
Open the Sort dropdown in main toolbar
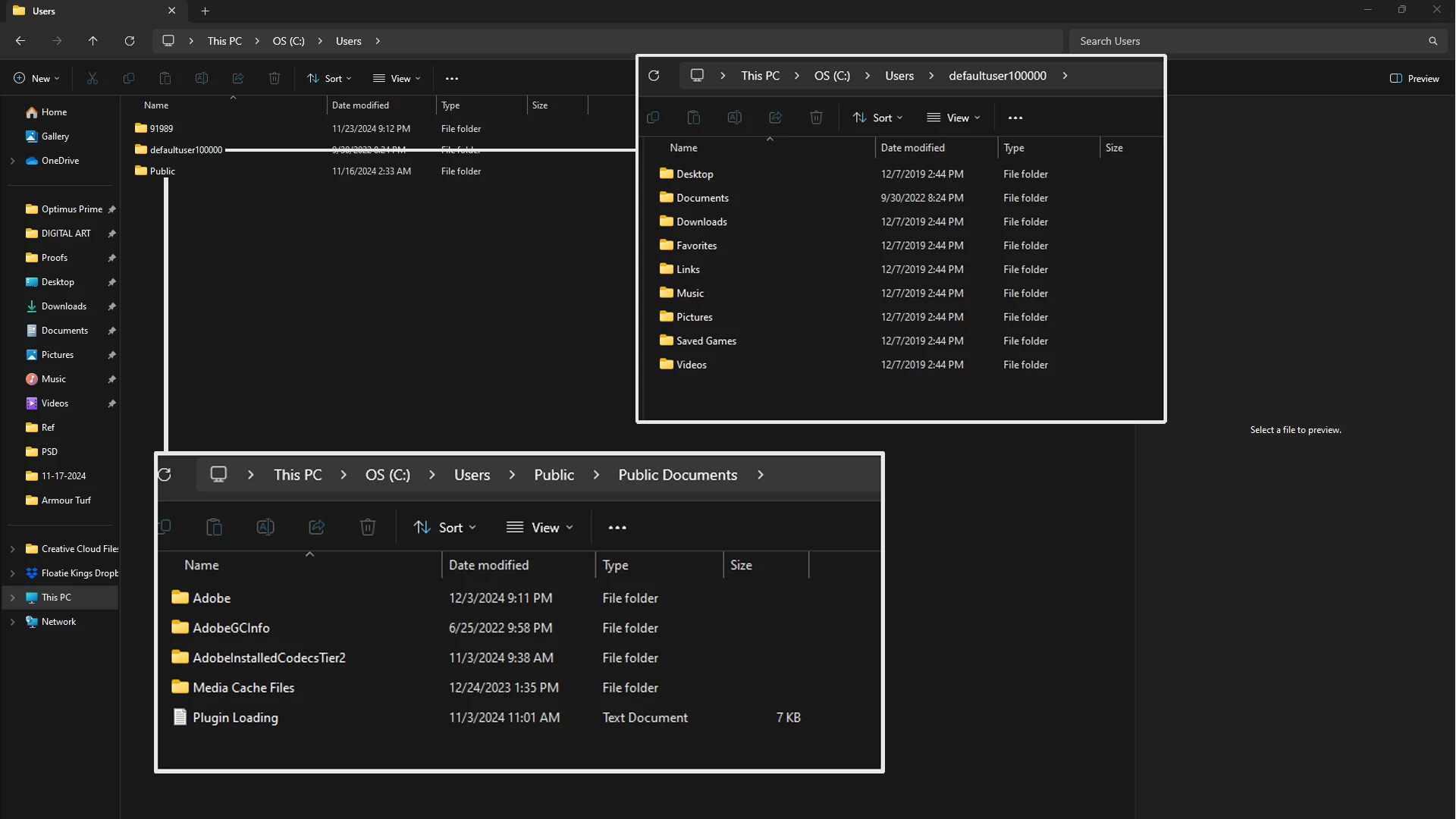329,78
